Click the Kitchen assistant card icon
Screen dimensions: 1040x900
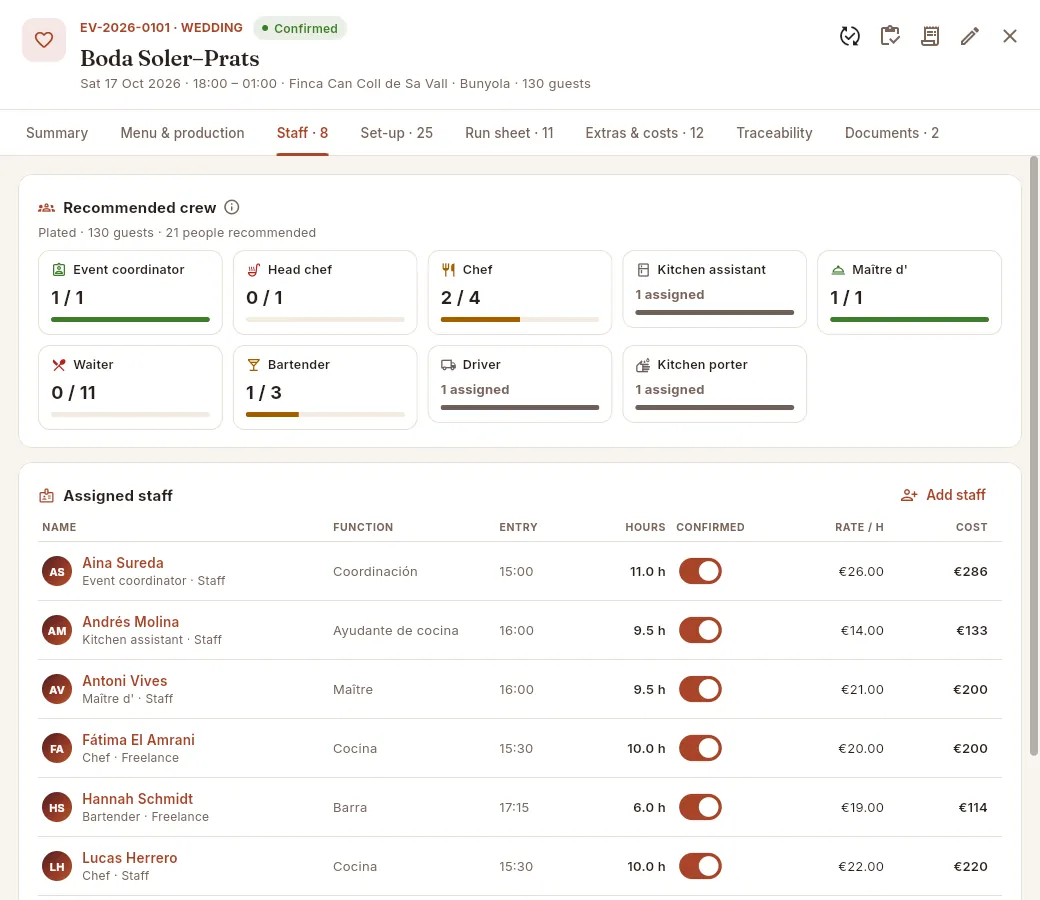point(643,269)
